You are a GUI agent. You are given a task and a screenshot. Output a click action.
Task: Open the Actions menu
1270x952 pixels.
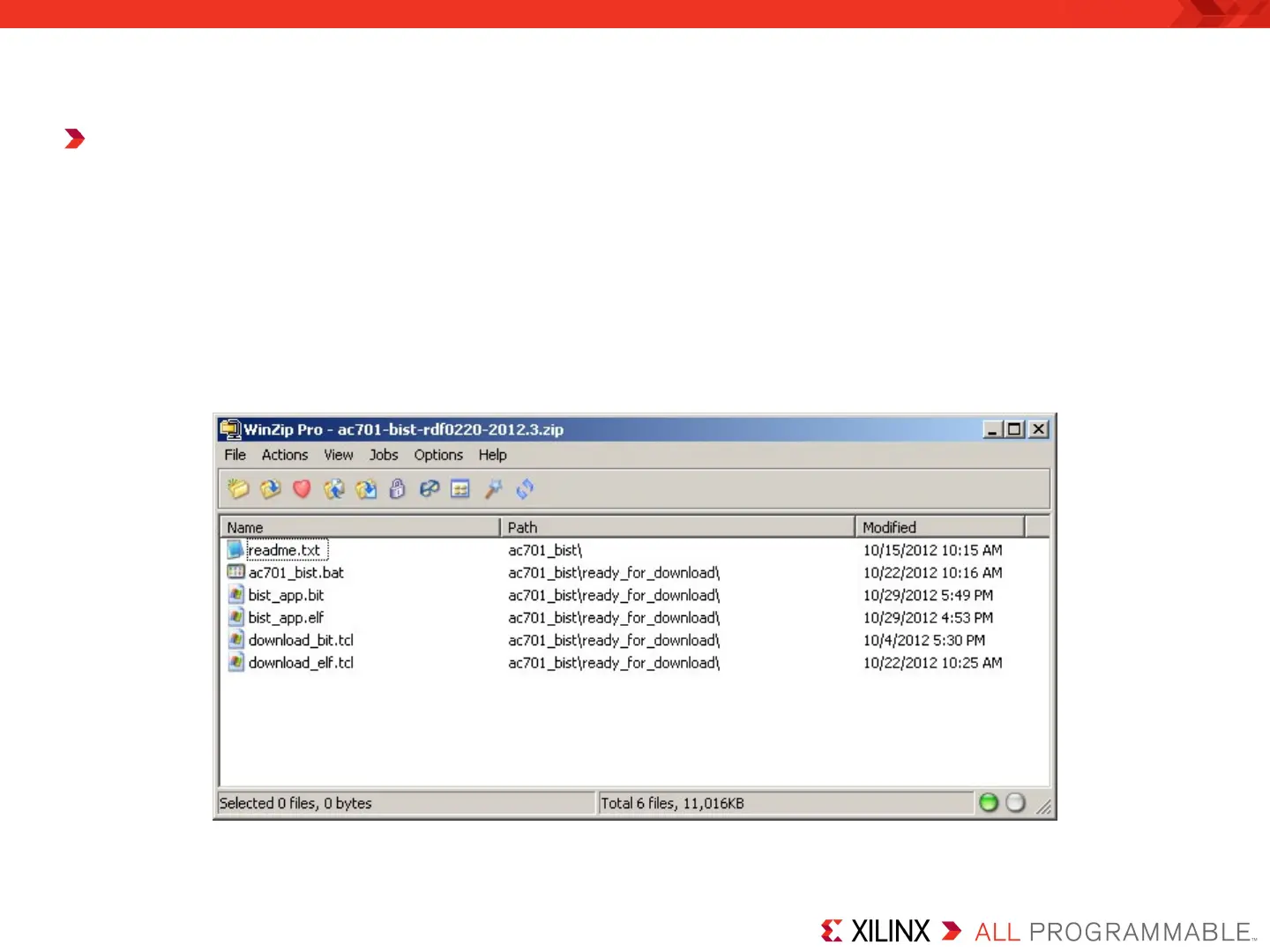[x=285, y=455]
